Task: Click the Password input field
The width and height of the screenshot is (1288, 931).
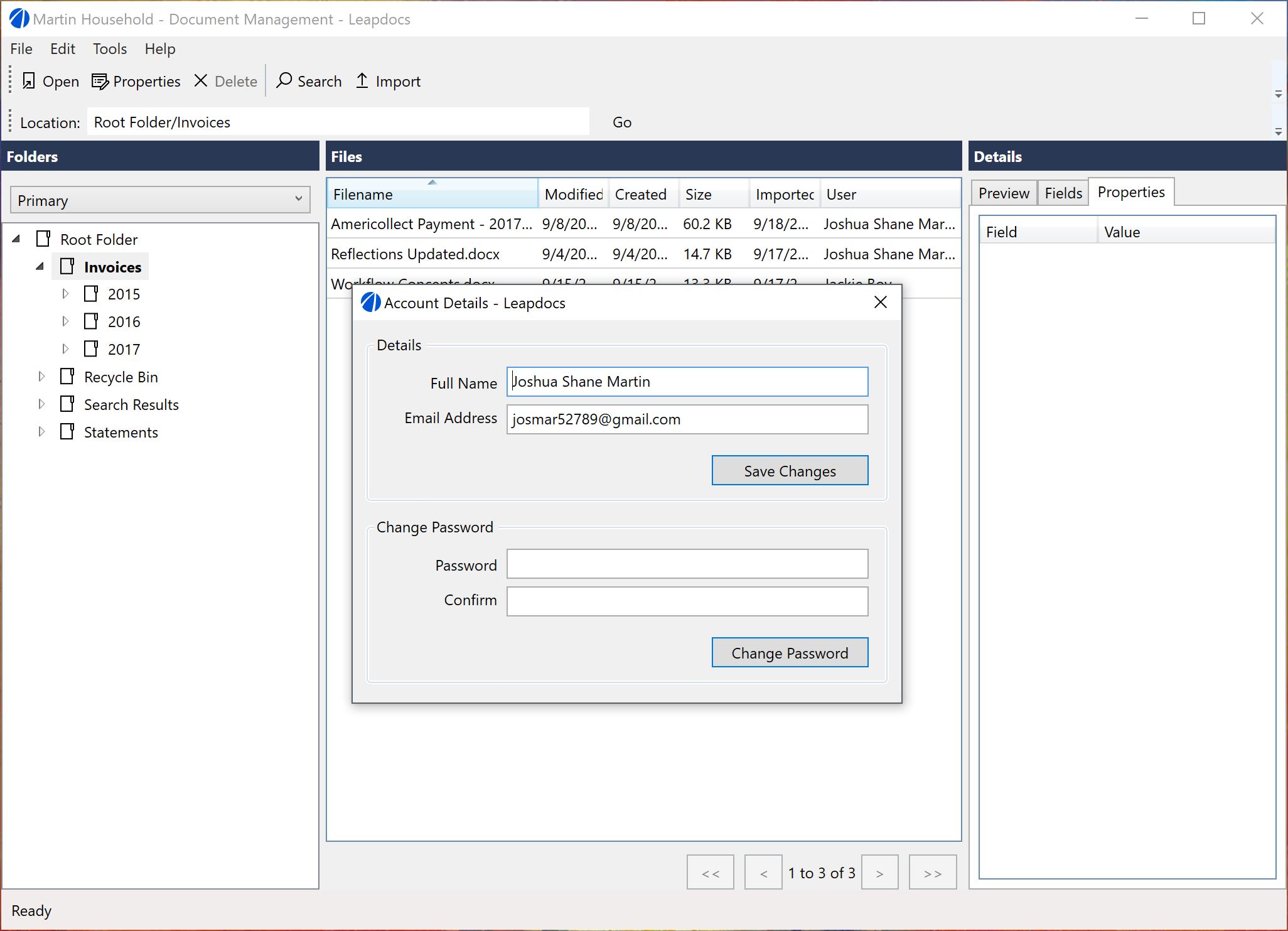Action: click(687, 564)
